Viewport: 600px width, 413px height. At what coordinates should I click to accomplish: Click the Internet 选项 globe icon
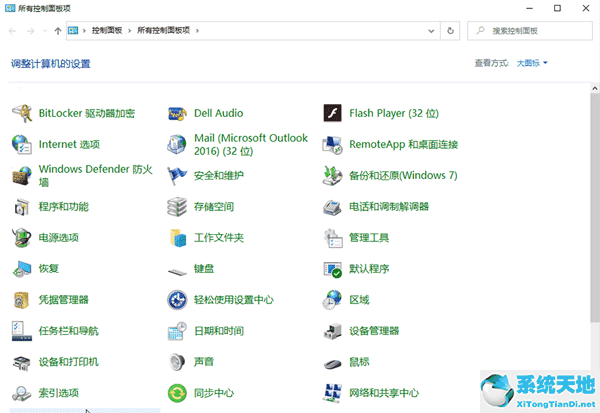coord(22,144)
